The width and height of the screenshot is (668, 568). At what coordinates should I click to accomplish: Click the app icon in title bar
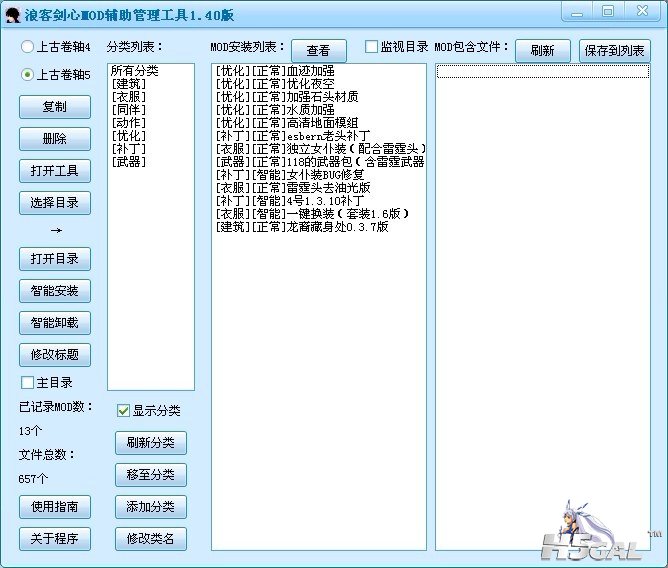click(x=14, y=12)
